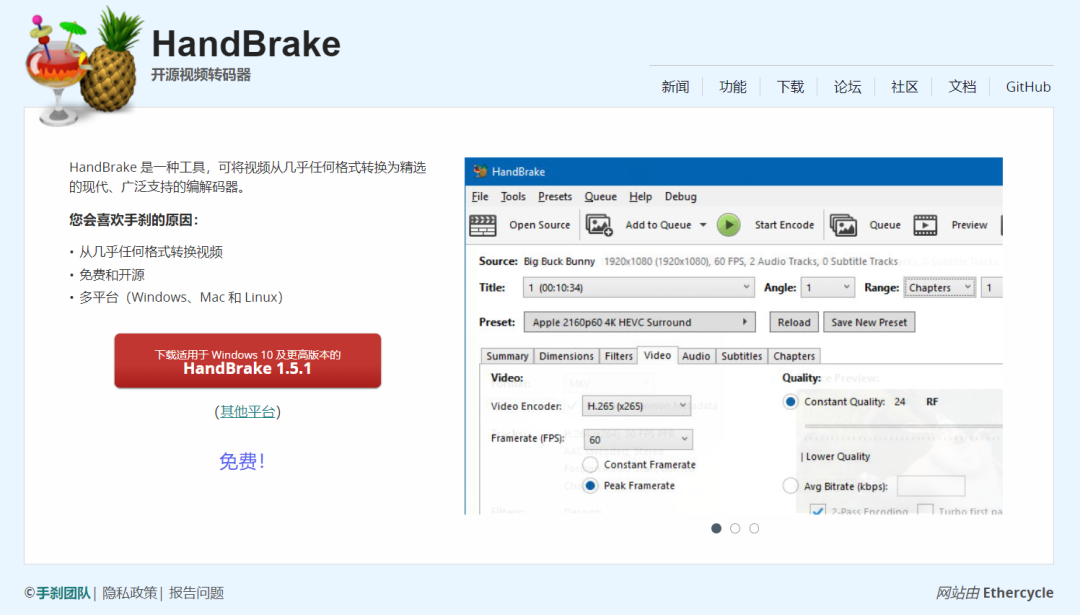The image size is (1080, 615).
Task: Open the Tools menu
Action: tap(513, 197)
